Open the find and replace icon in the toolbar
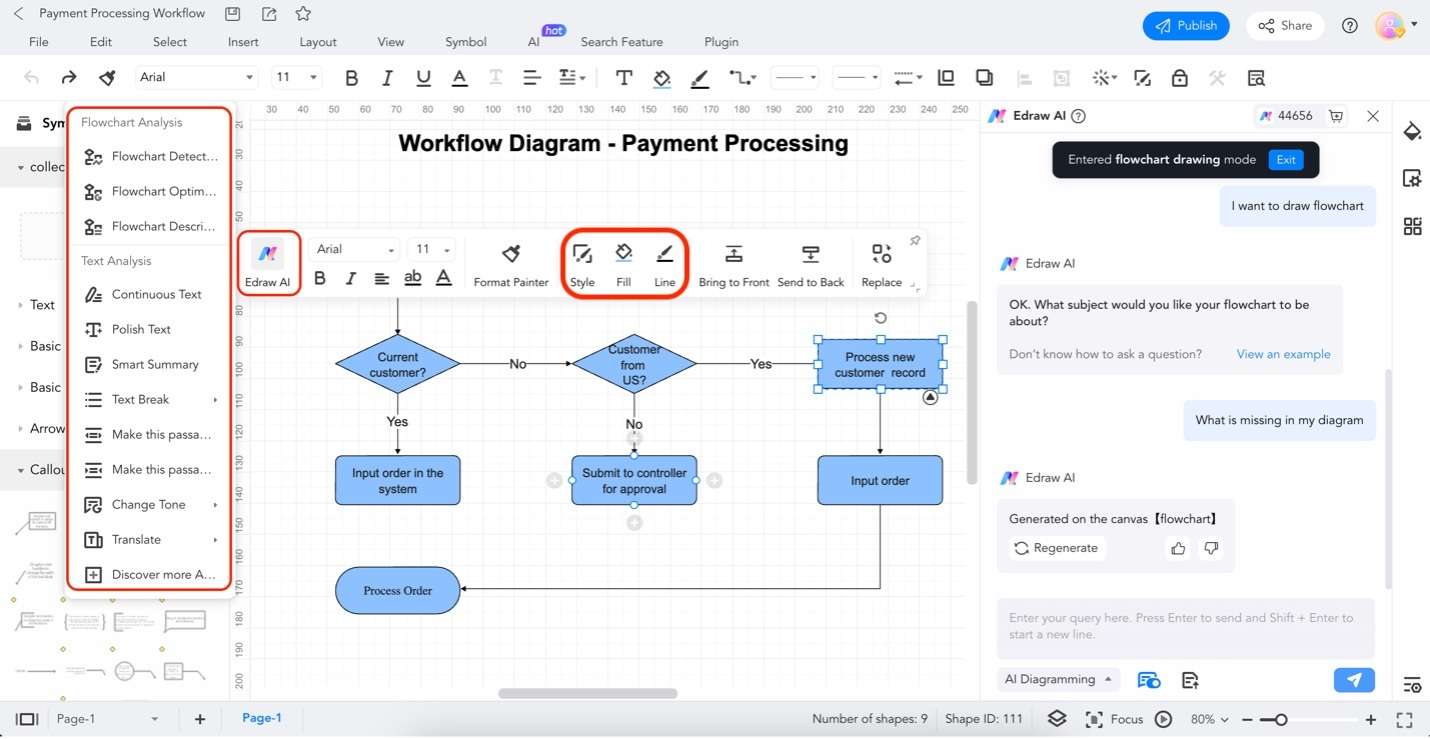Screen dimensions: 1430x739 (x=1256, y=78)
